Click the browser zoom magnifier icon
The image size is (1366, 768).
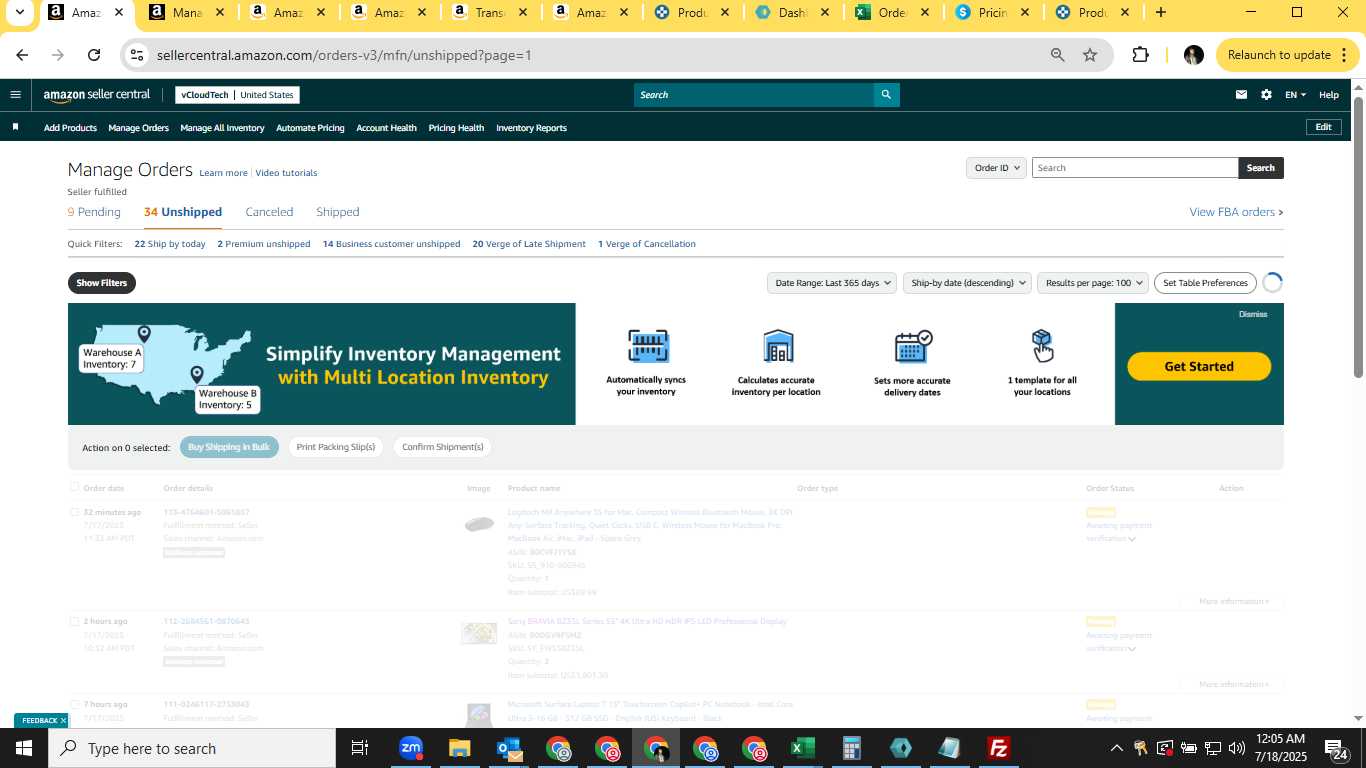[x=1057, y=55]
